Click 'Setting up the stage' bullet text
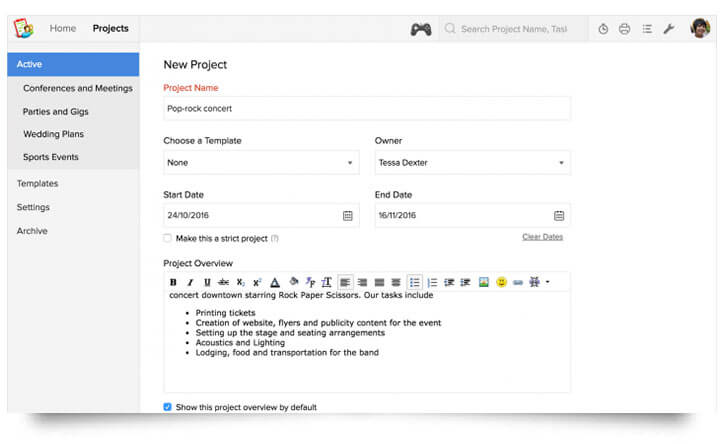725x444 pixels. pos(290,333)
